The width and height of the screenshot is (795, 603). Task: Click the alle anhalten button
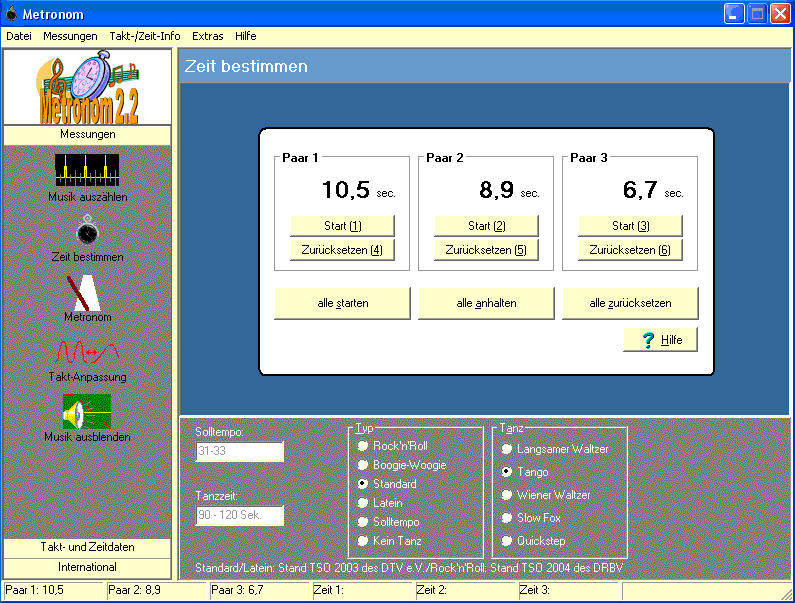(486, 303)
